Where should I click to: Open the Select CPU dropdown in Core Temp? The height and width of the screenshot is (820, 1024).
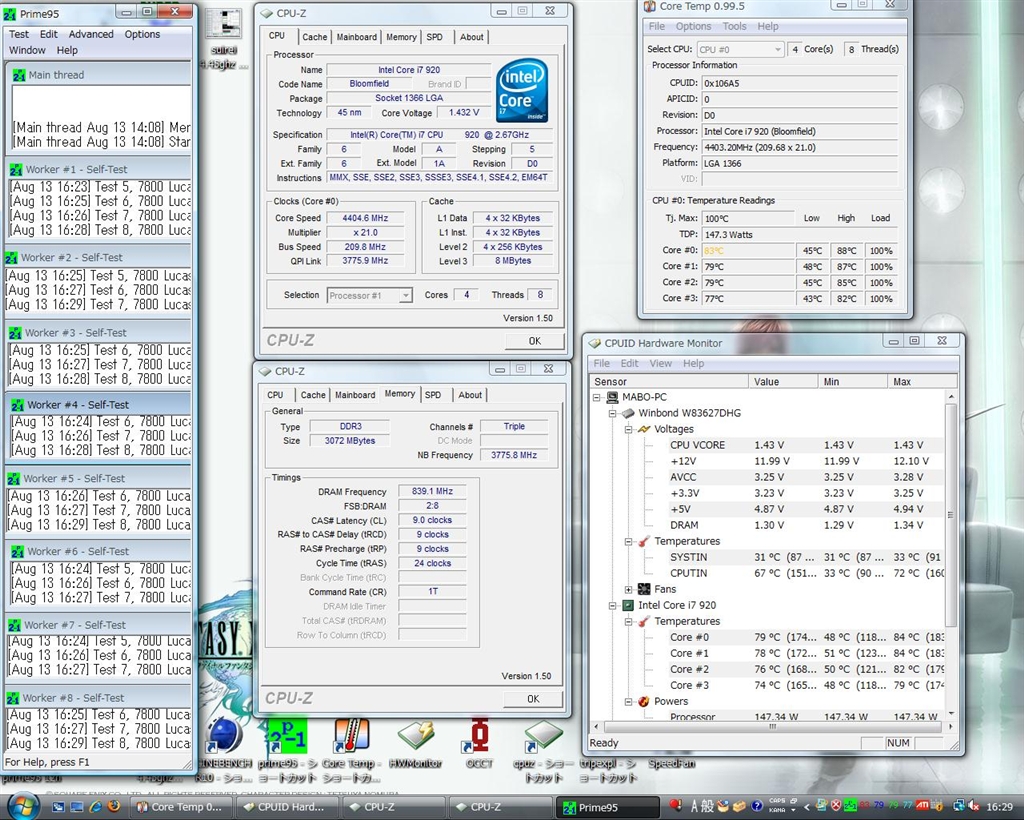click(740, 49)
